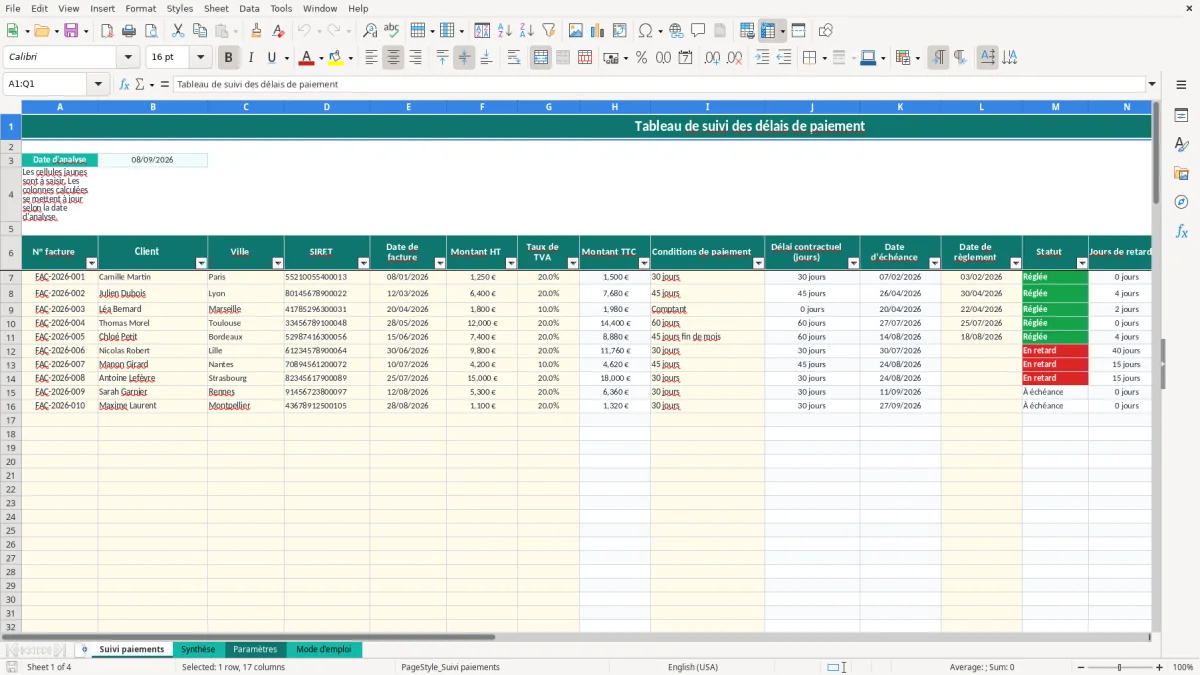Image resolution: width=1200 pixels, height=675 pixels.
Task: Click the zoom level 100% in the status bar
Action: (x=1182, y=667)
